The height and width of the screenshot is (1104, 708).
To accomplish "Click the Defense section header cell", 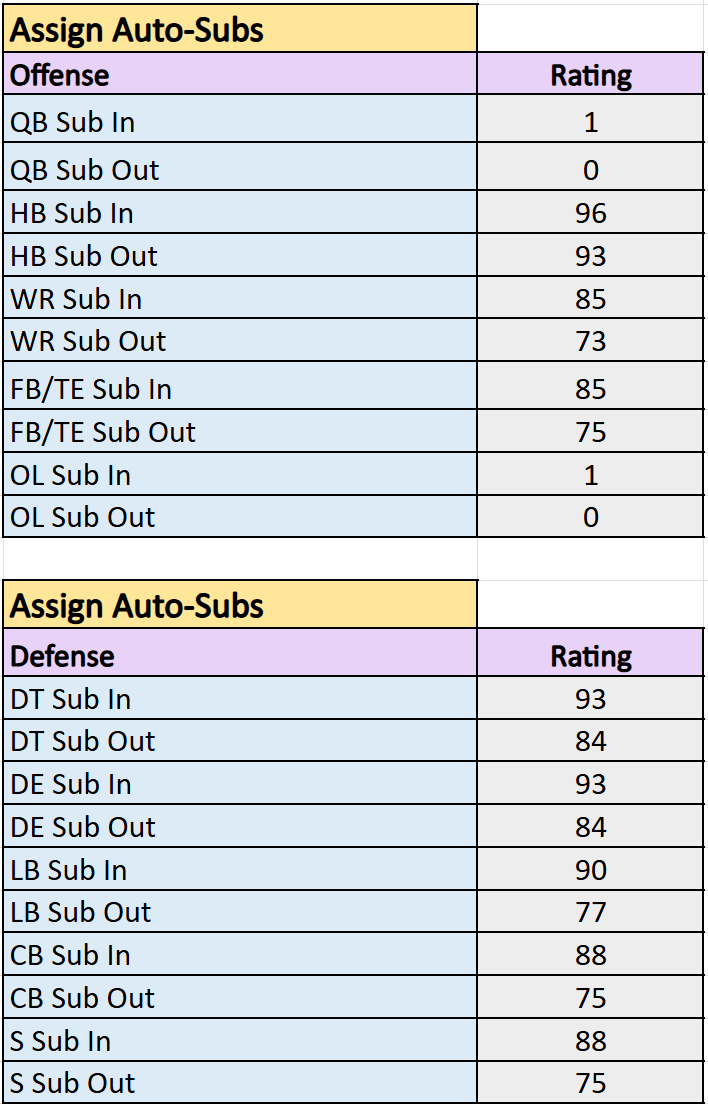I will click(240, 656).
